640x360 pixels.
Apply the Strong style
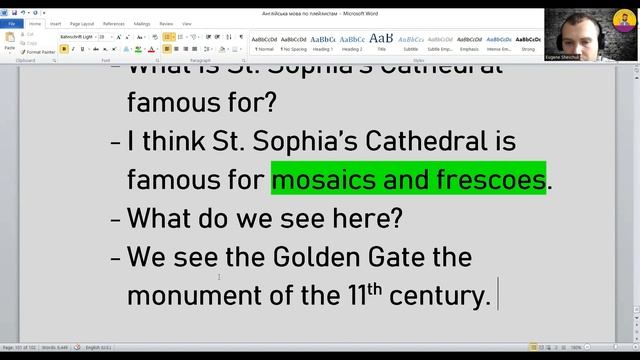[528, 43]
